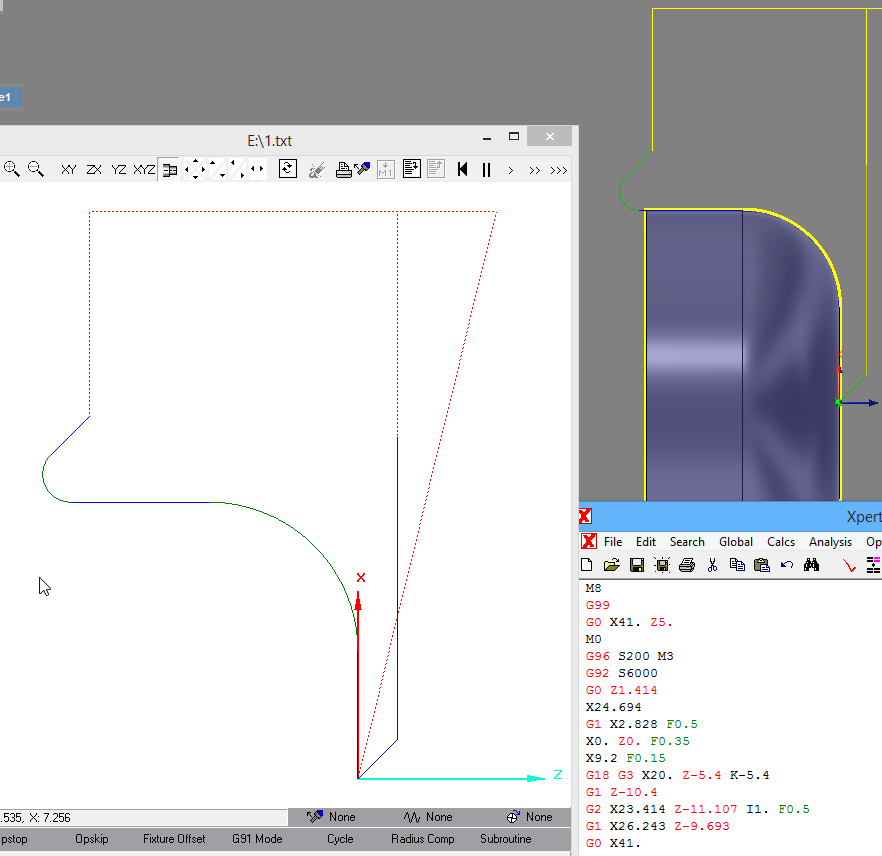The image size is (882, 856).
Task: Open the Global menu
Action: [735, 541]
